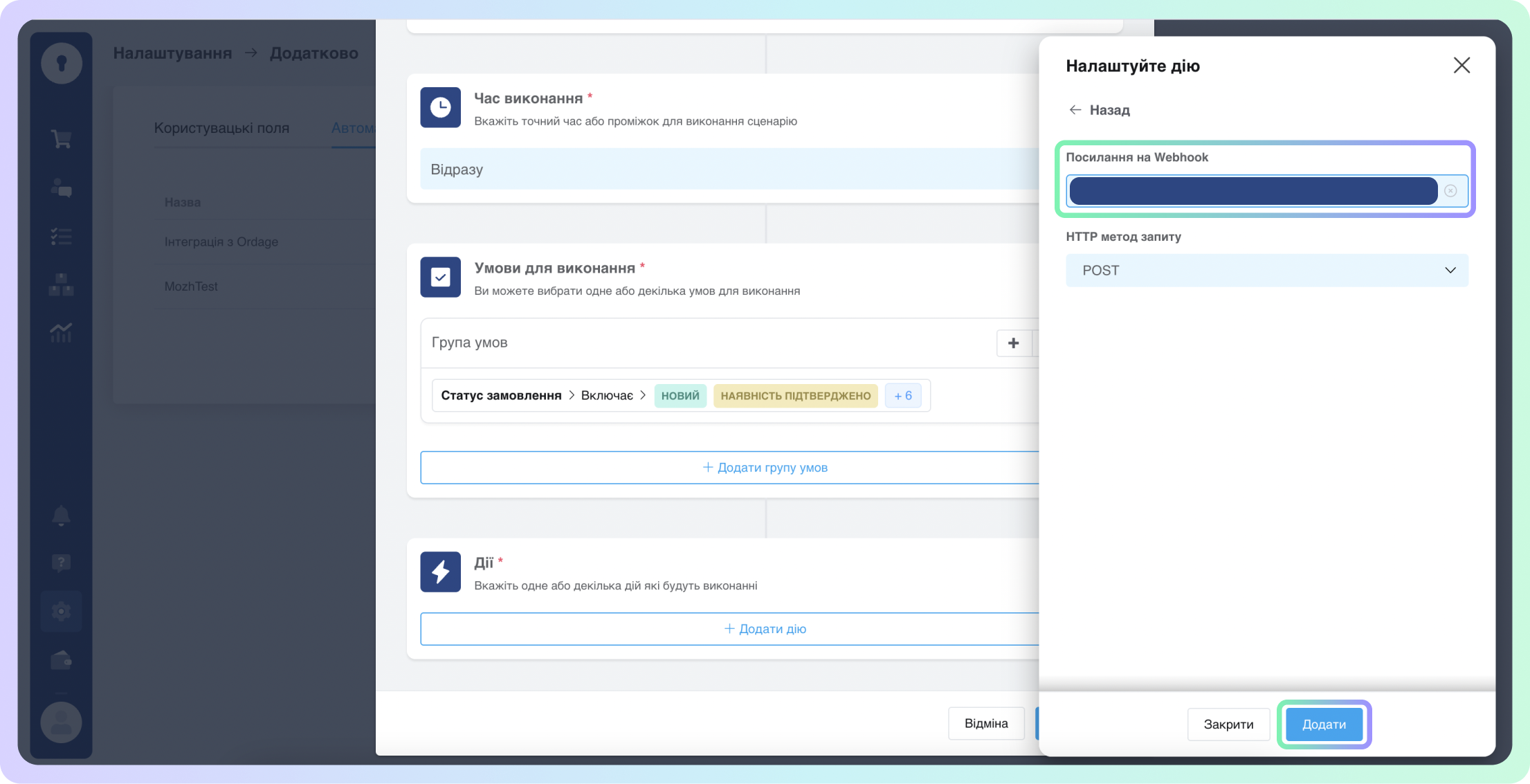Click the task list sidebar icon
The image size is (1530, 784).
(61, 237)
